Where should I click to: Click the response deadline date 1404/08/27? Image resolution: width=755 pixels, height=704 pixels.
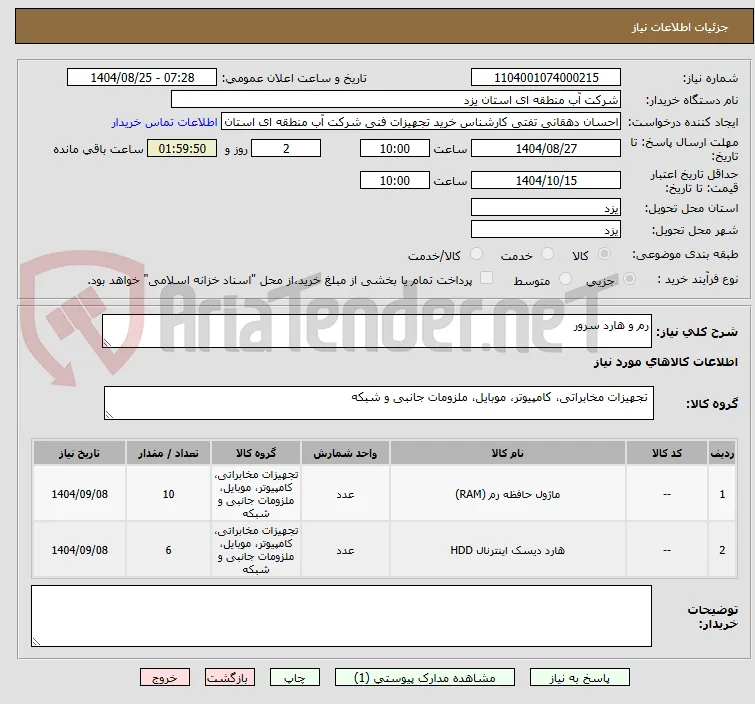point(546,148)
